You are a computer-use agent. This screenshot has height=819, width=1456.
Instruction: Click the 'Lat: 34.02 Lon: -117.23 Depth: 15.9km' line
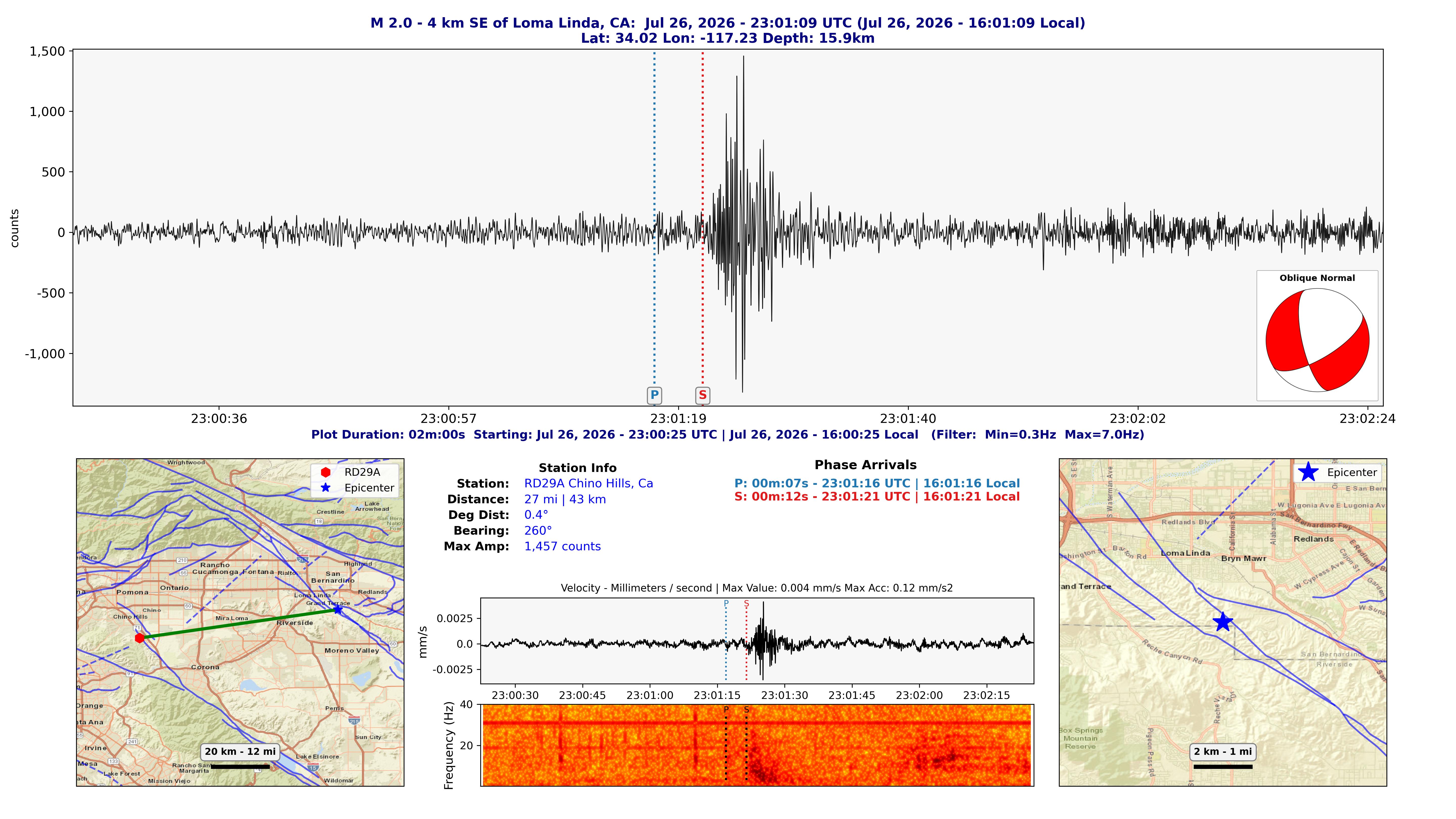tap(727, 38)
